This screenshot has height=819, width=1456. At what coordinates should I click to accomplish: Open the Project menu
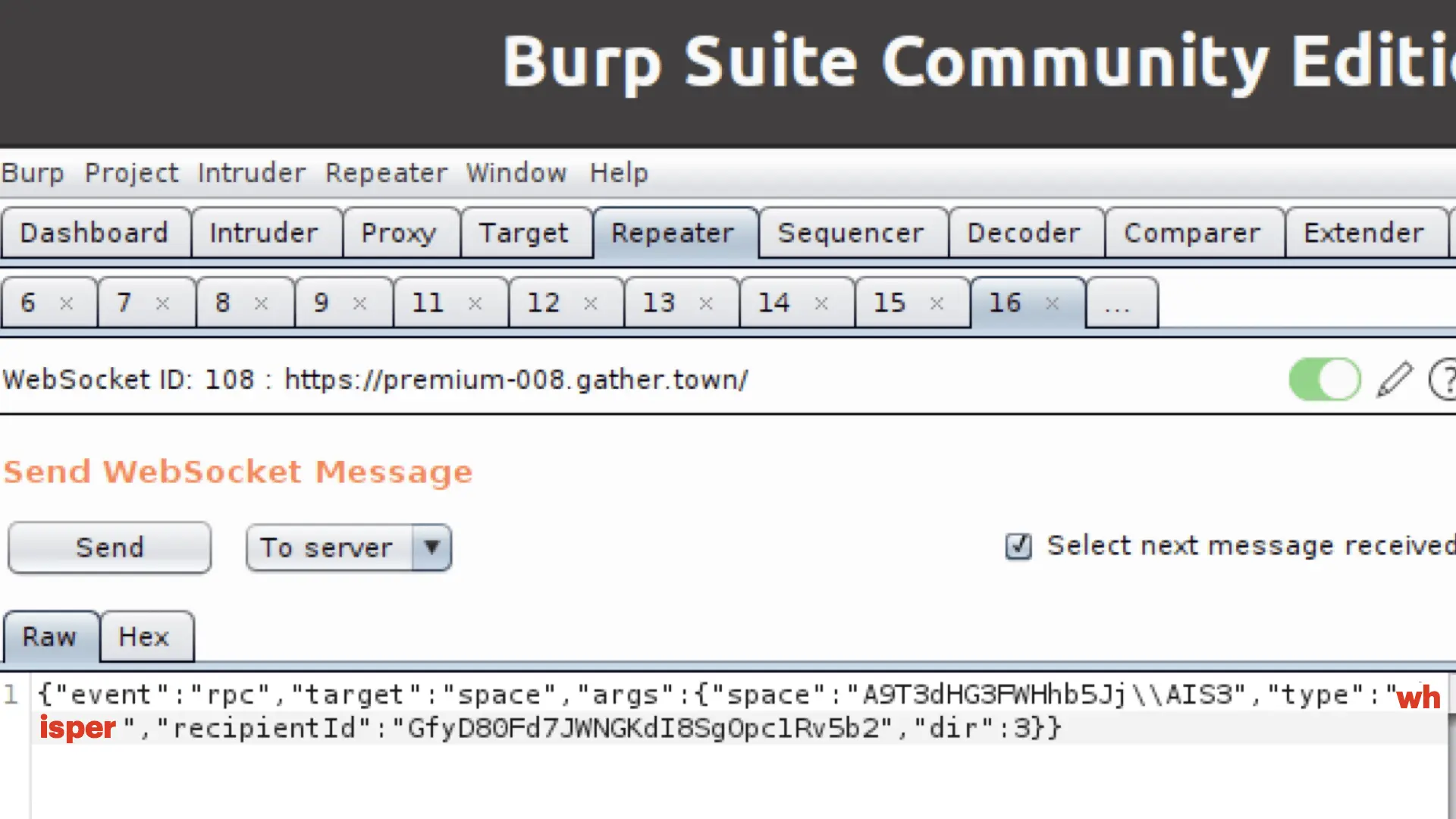pyautogui.click(x=131, y=173)
